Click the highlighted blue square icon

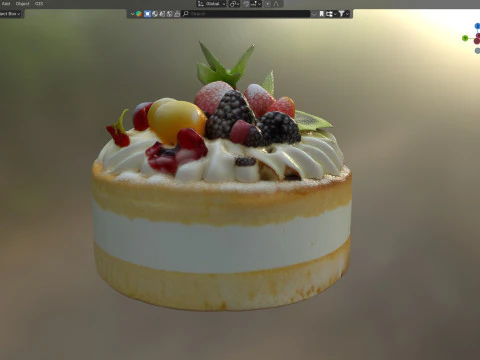tap(147, 14)
